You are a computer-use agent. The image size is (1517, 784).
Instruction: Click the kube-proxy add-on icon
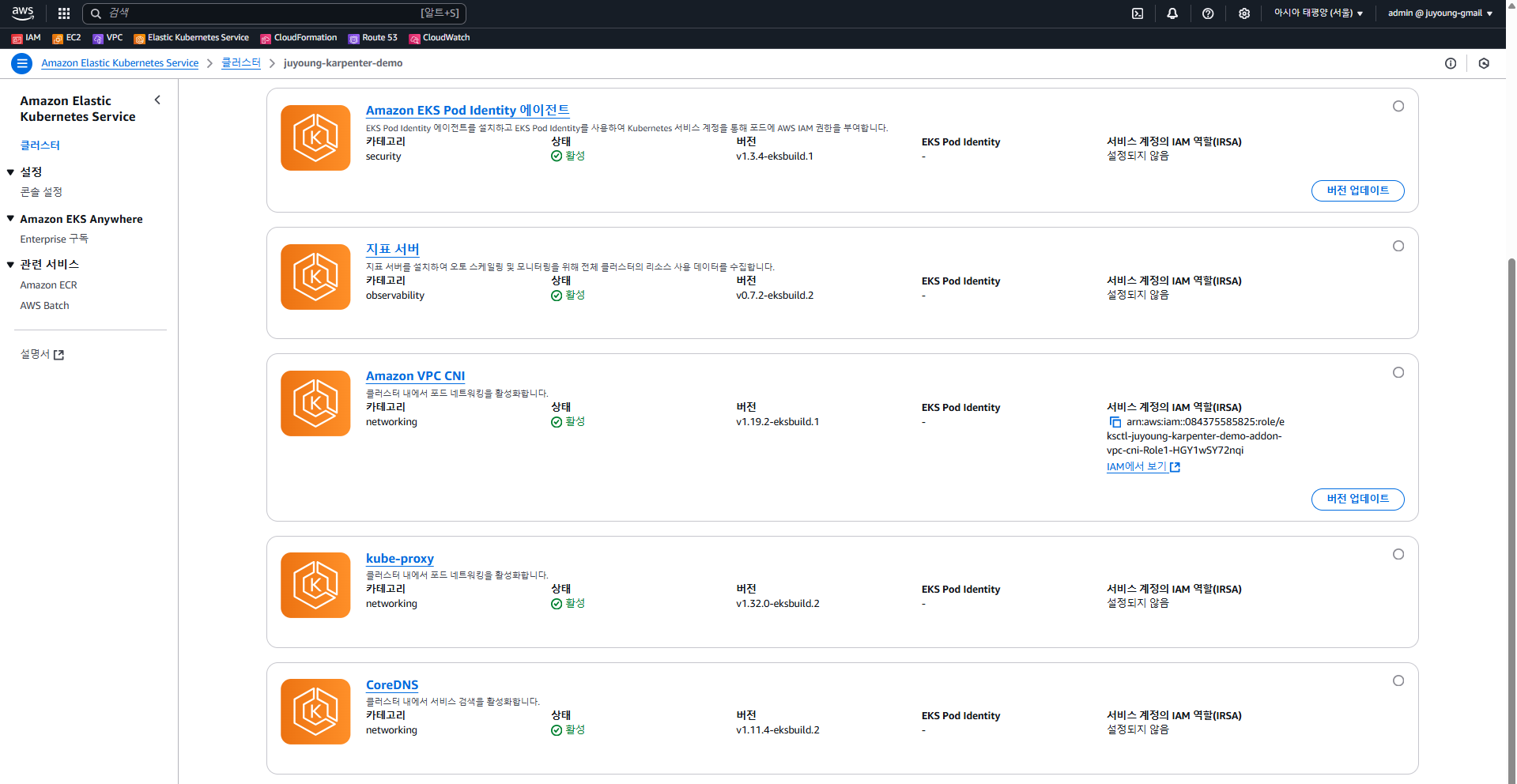315,585
